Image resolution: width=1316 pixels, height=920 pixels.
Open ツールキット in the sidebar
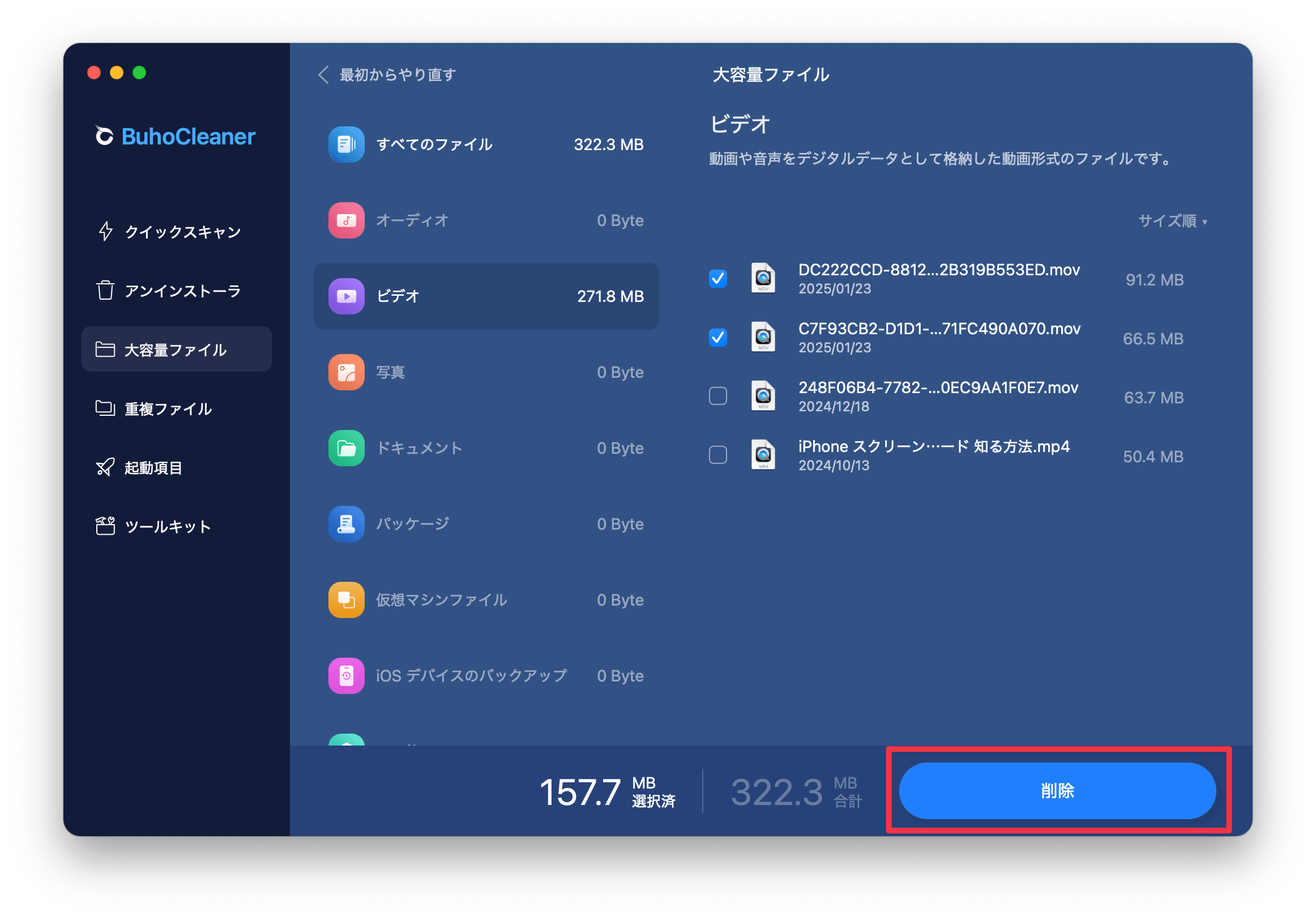click(x=177, y=526)
